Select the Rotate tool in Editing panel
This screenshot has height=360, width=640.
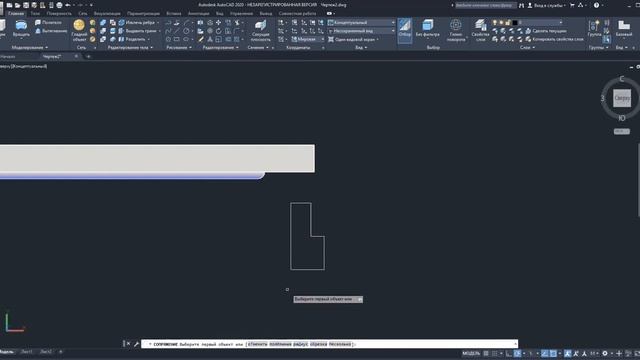(218, 31)
